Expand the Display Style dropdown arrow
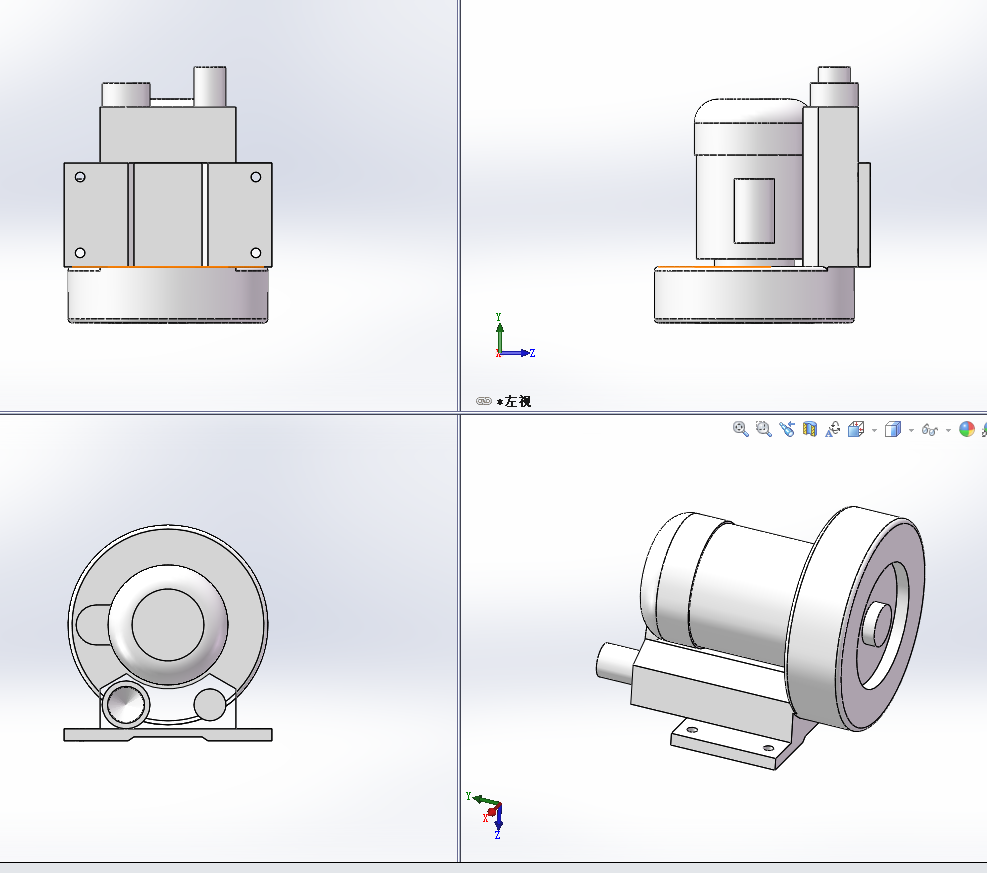This screenshot has width=987, height=873. click(911, 431)
